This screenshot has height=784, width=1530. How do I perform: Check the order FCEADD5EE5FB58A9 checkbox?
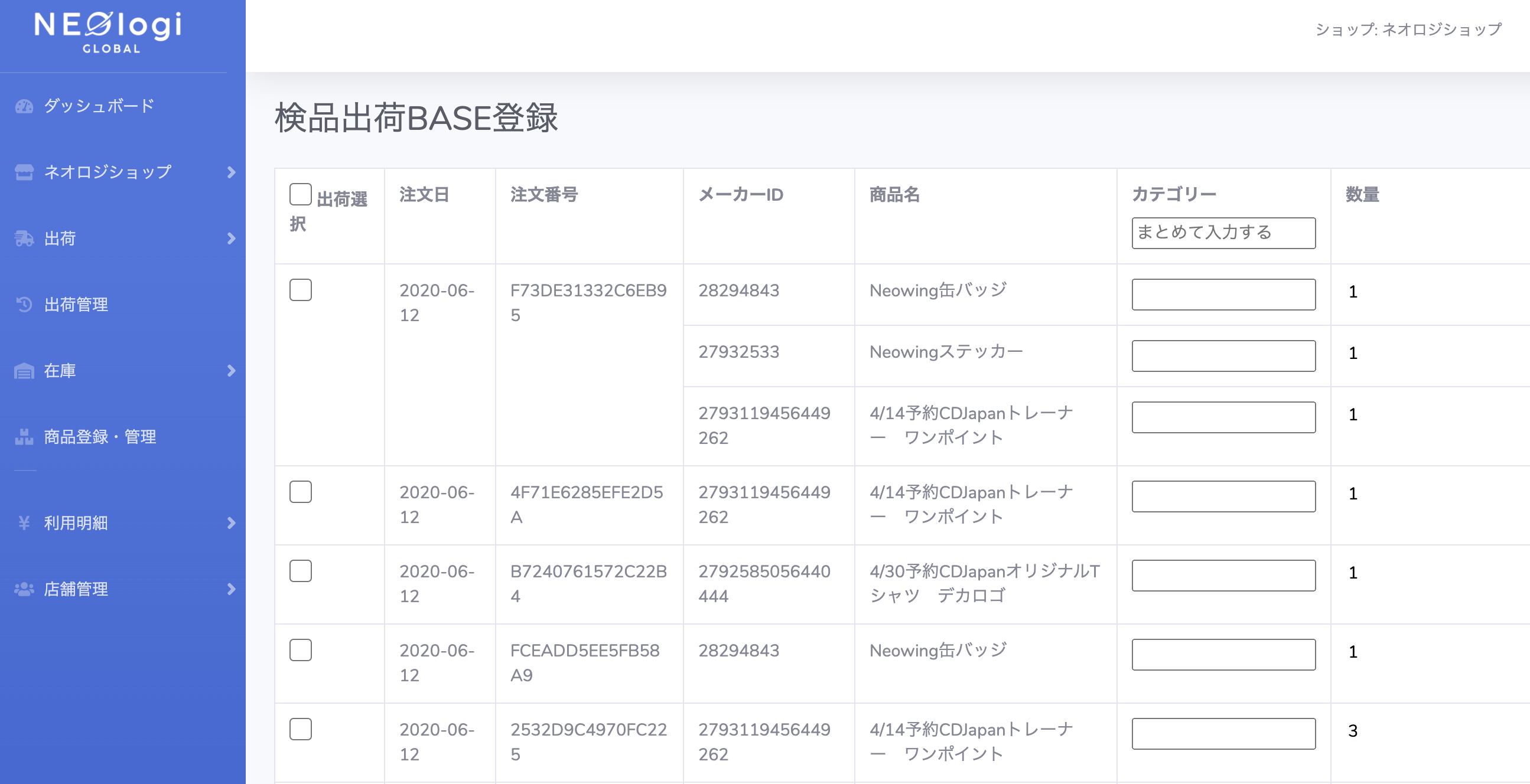(301, 650)
